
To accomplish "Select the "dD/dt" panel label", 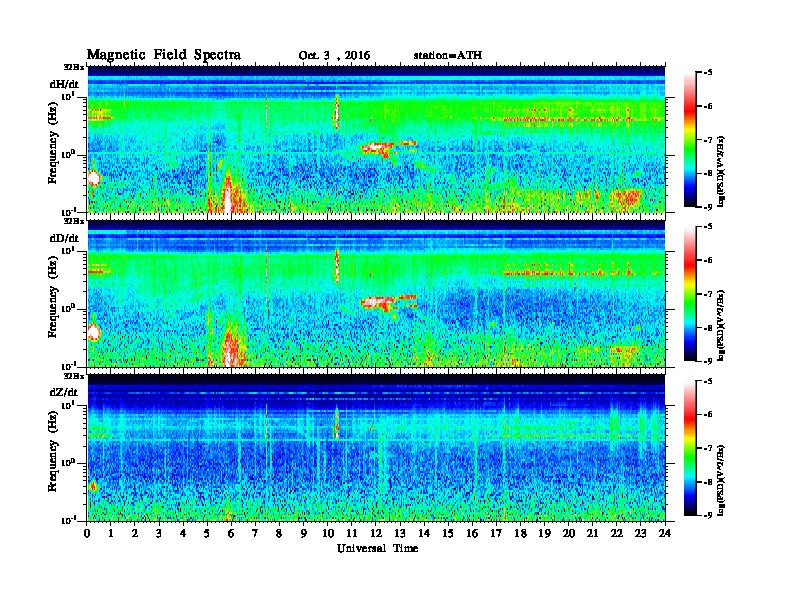I will coord(64,238).
